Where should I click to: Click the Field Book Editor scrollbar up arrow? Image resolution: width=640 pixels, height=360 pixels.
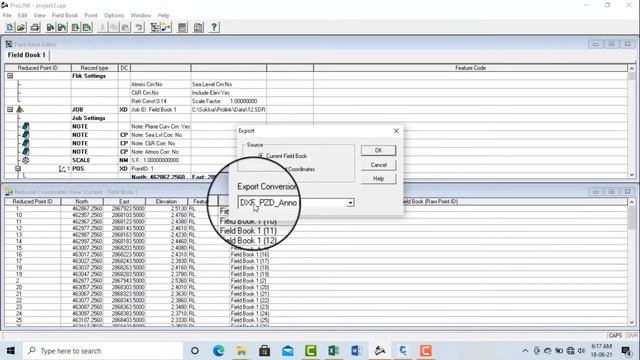click(631, 68)
